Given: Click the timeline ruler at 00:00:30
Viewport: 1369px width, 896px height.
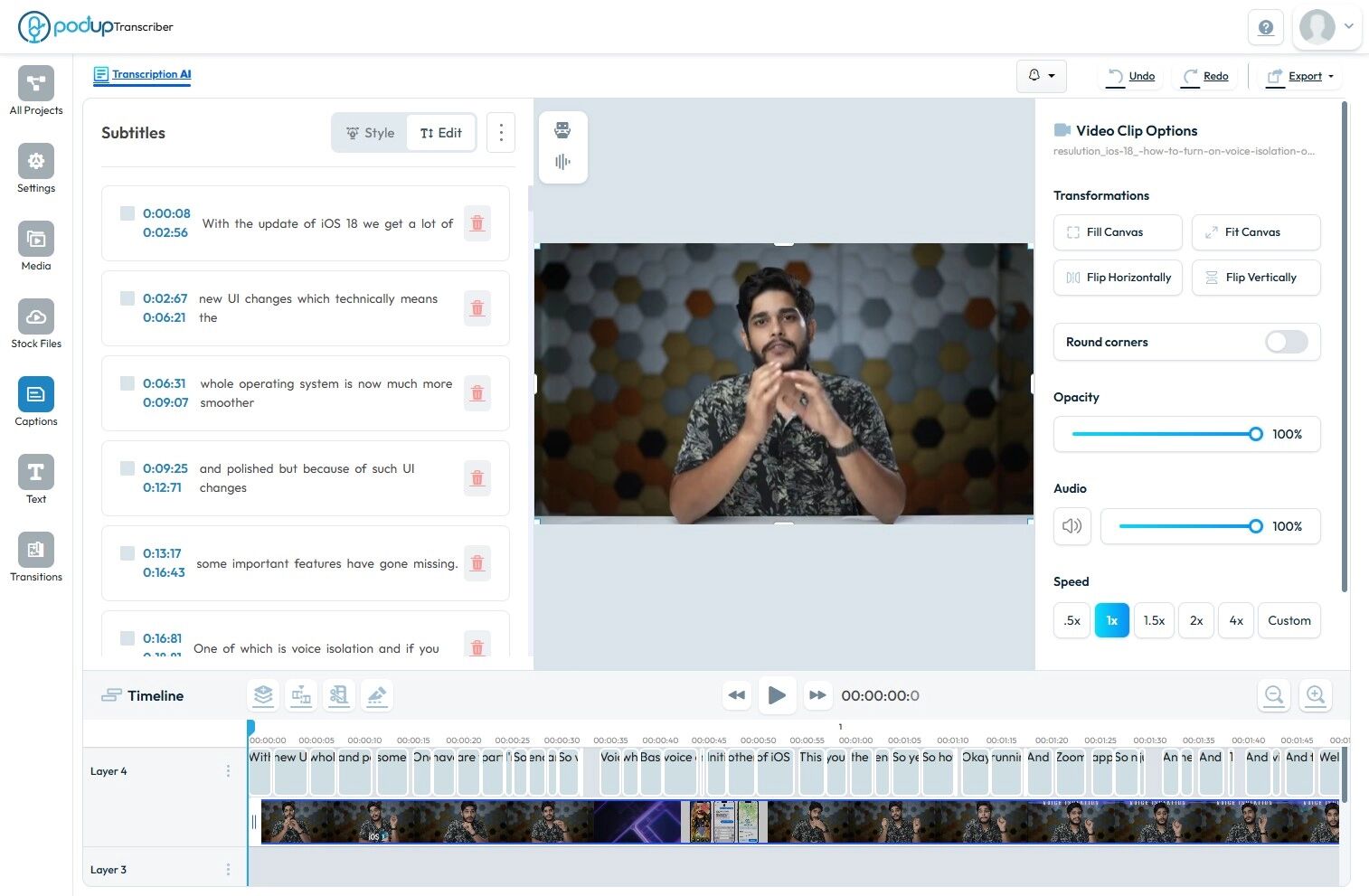Looking at the screenshot, I should pyautogui.click(x=562, y=740).
